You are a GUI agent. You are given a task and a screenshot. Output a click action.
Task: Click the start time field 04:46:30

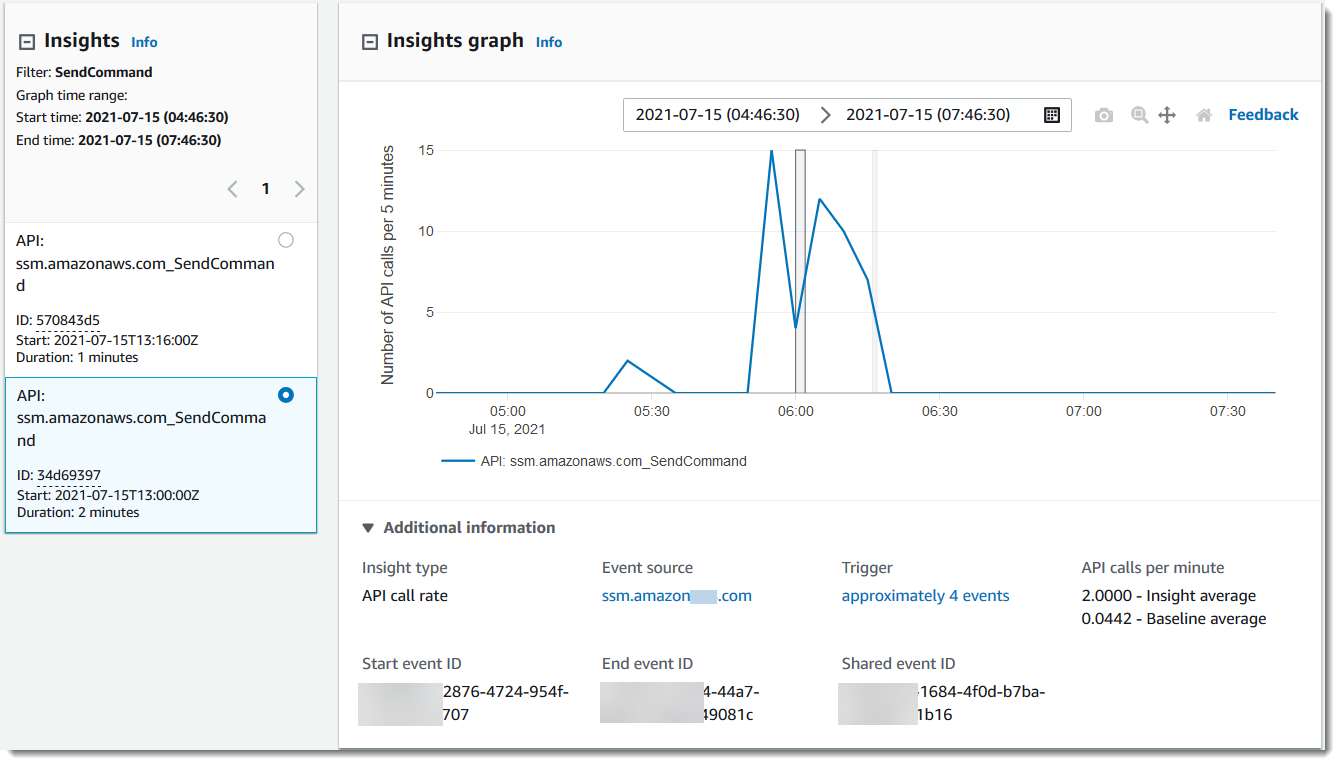[718, 115]
